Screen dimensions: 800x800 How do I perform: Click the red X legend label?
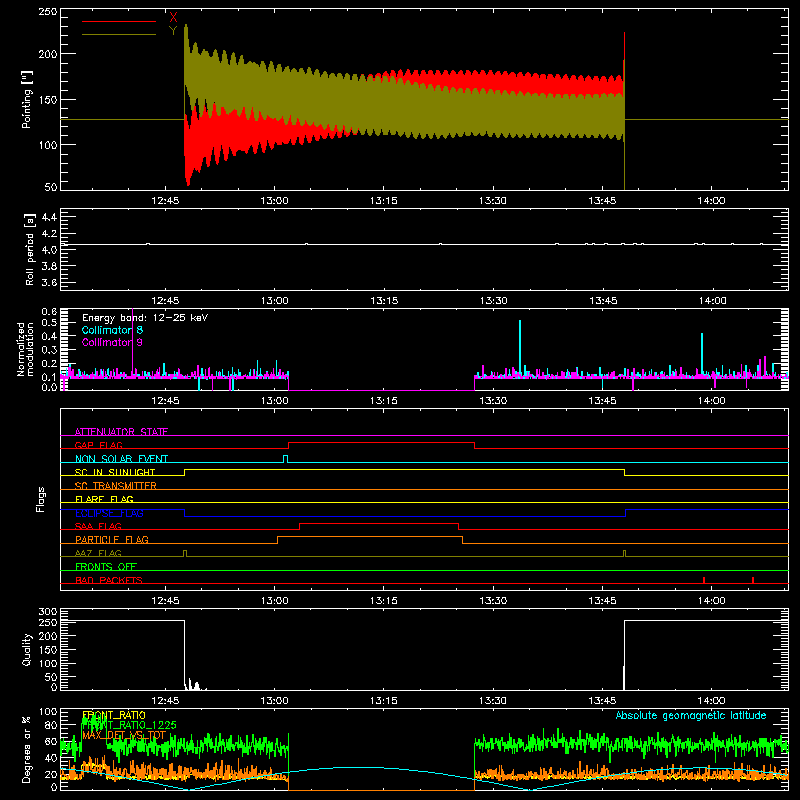[173, 18]
